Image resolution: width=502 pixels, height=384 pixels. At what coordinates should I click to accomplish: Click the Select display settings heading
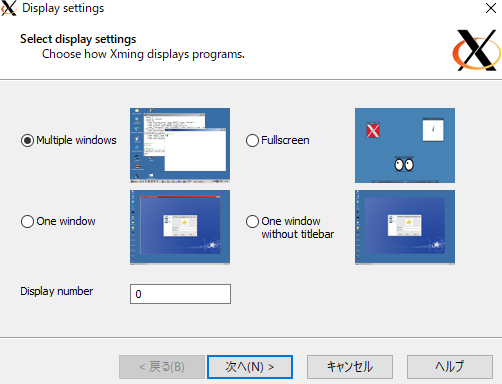(x=78, y=39)
